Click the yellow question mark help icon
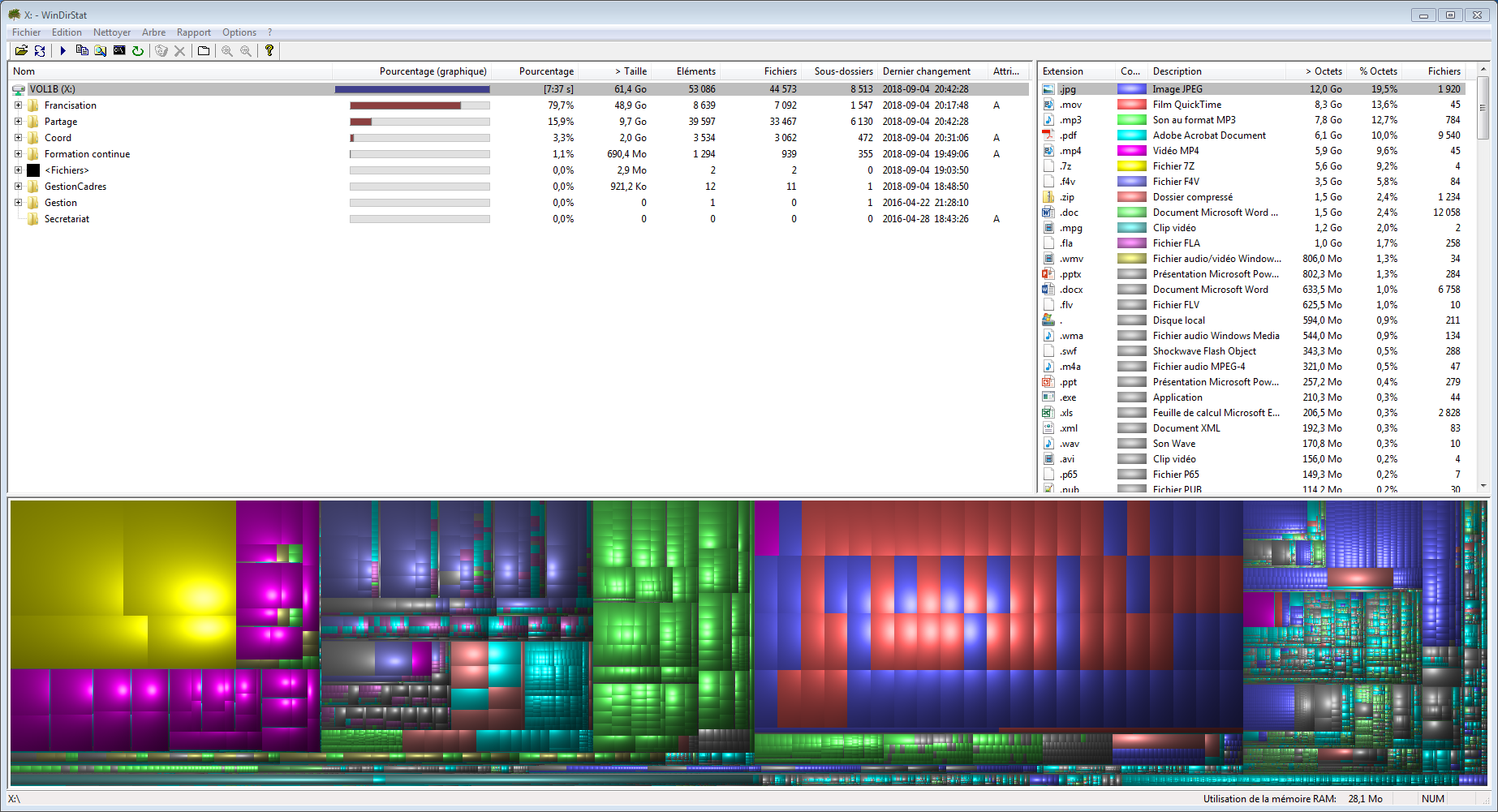 click(269, 50)
